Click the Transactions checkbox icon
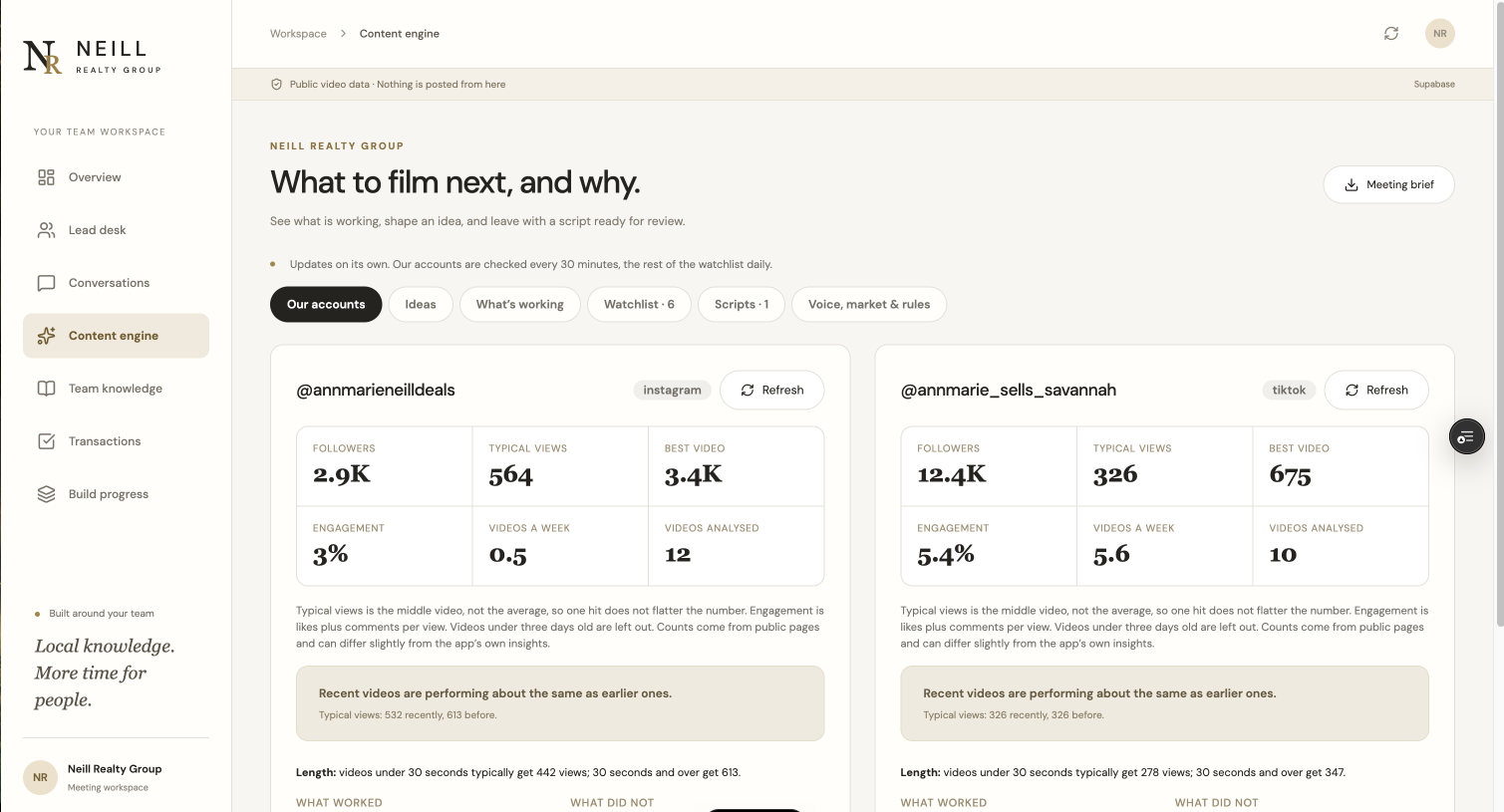 [46, 441]
